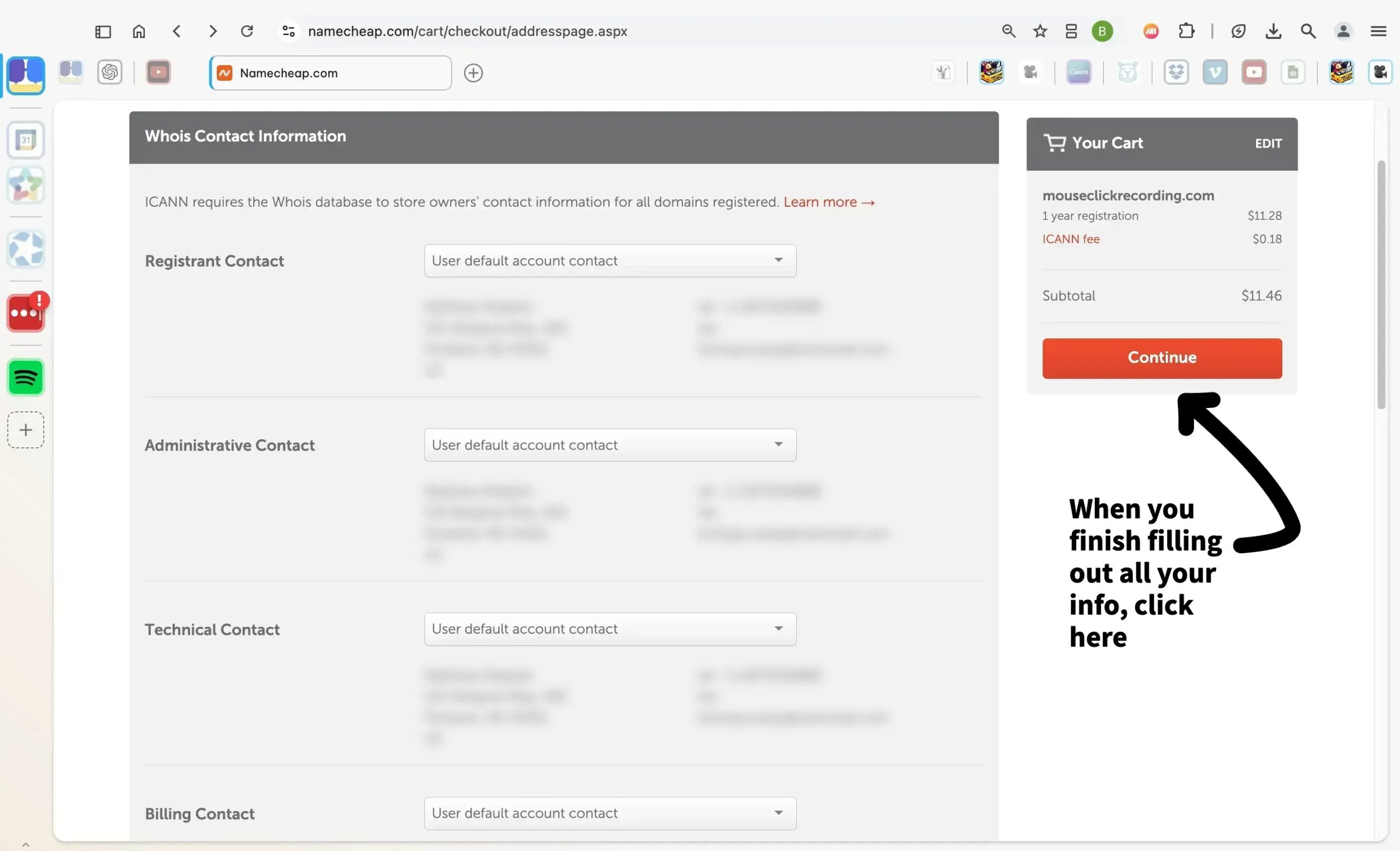Bookmark page with the star icon

click(1040, 31)
